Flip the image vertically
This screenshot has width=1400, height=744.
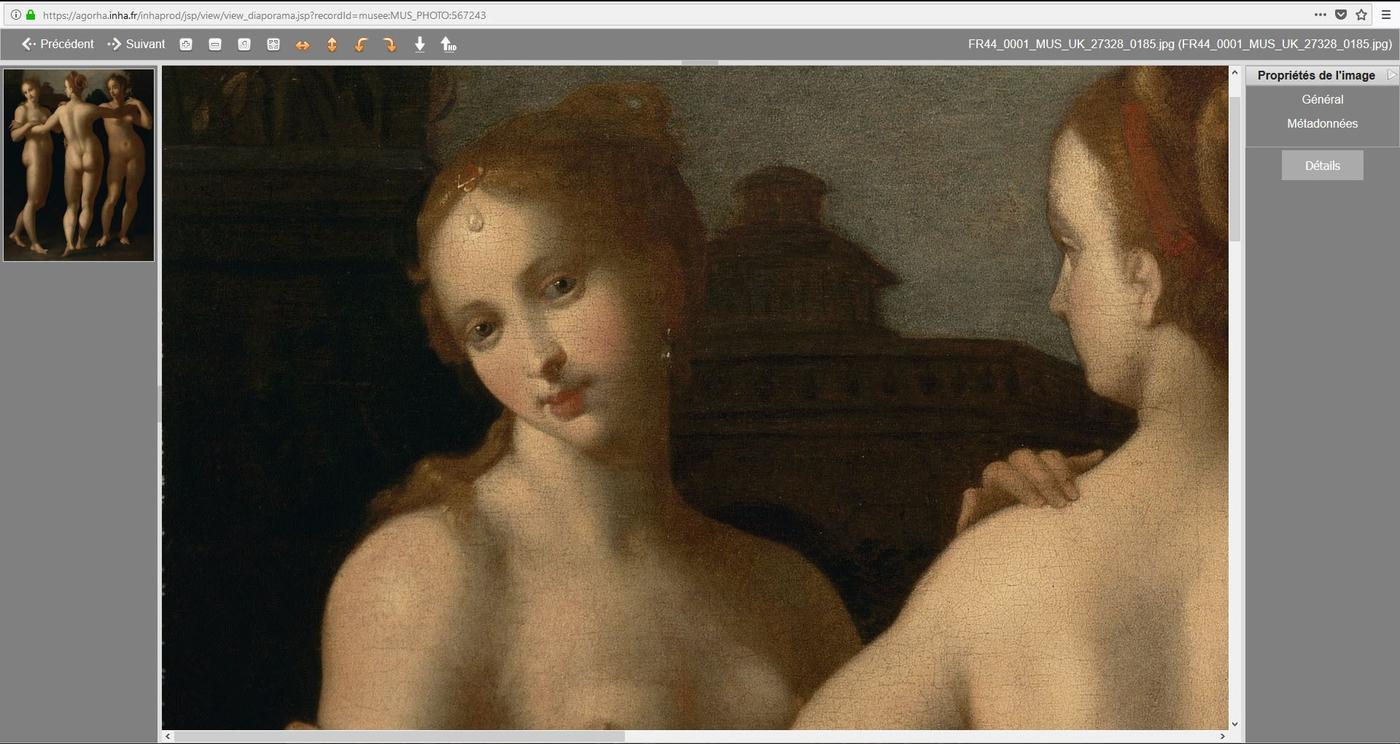[x=332, y=45]
